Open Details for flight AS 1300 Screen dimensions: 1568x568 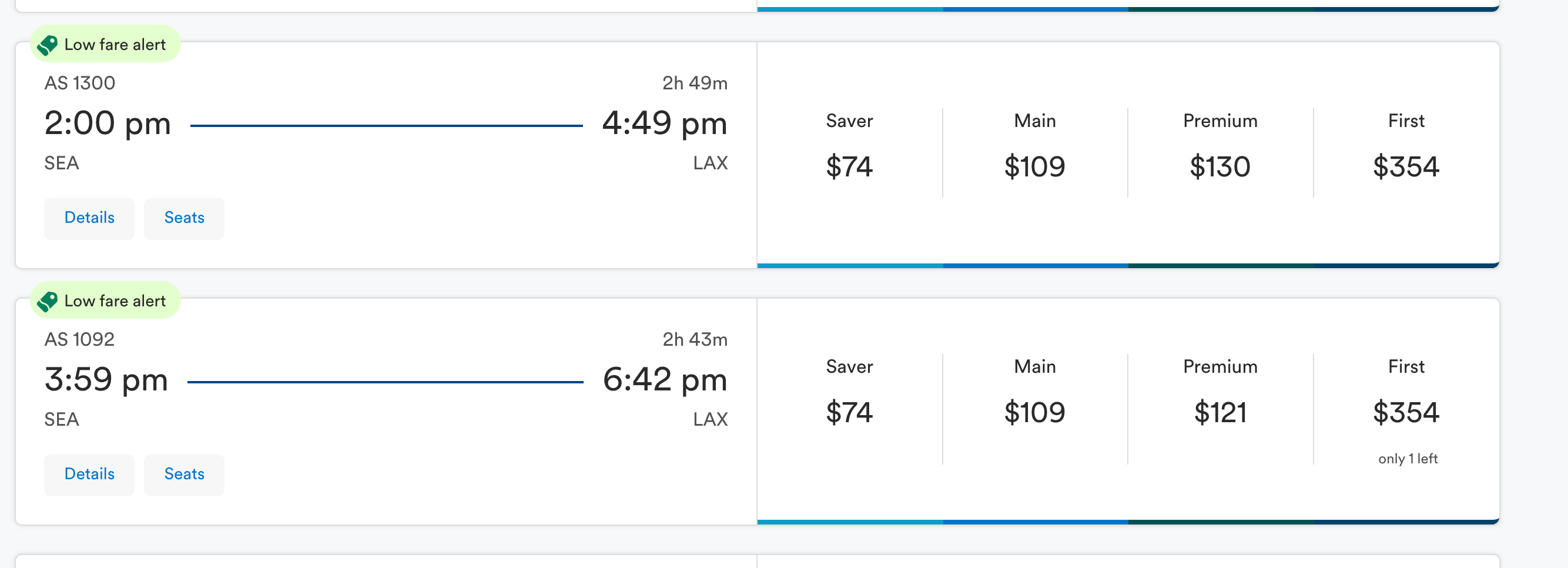(x=89, y=218)
